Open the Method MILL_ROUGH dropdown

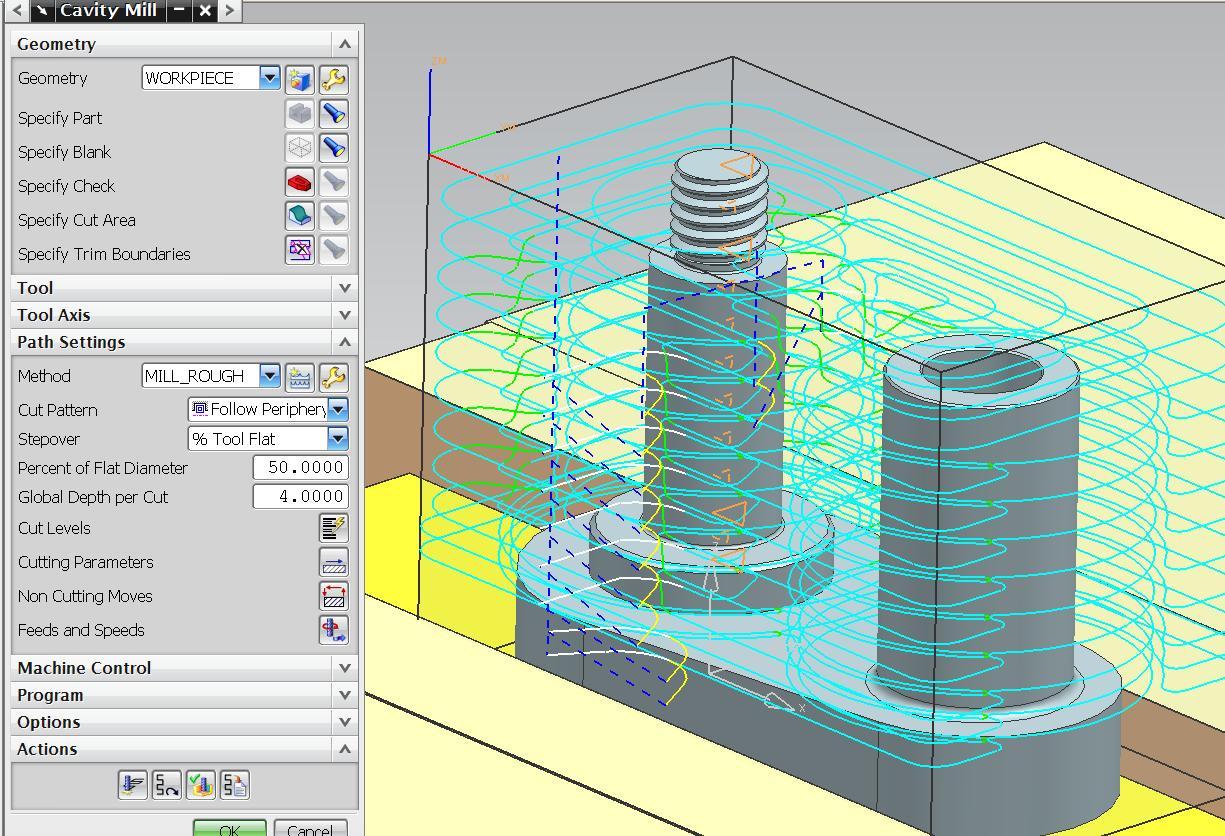point(270,376)
